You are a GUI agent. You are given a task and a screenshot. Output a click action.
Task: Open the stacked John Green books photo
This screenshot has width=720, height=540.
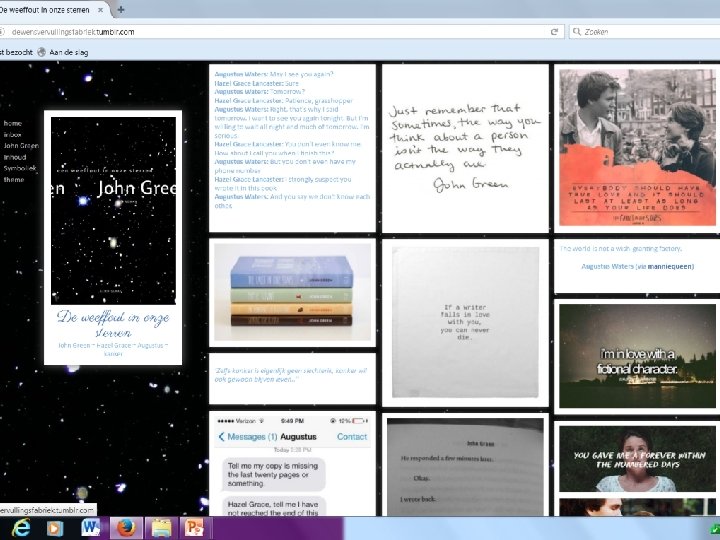(292, 292)
